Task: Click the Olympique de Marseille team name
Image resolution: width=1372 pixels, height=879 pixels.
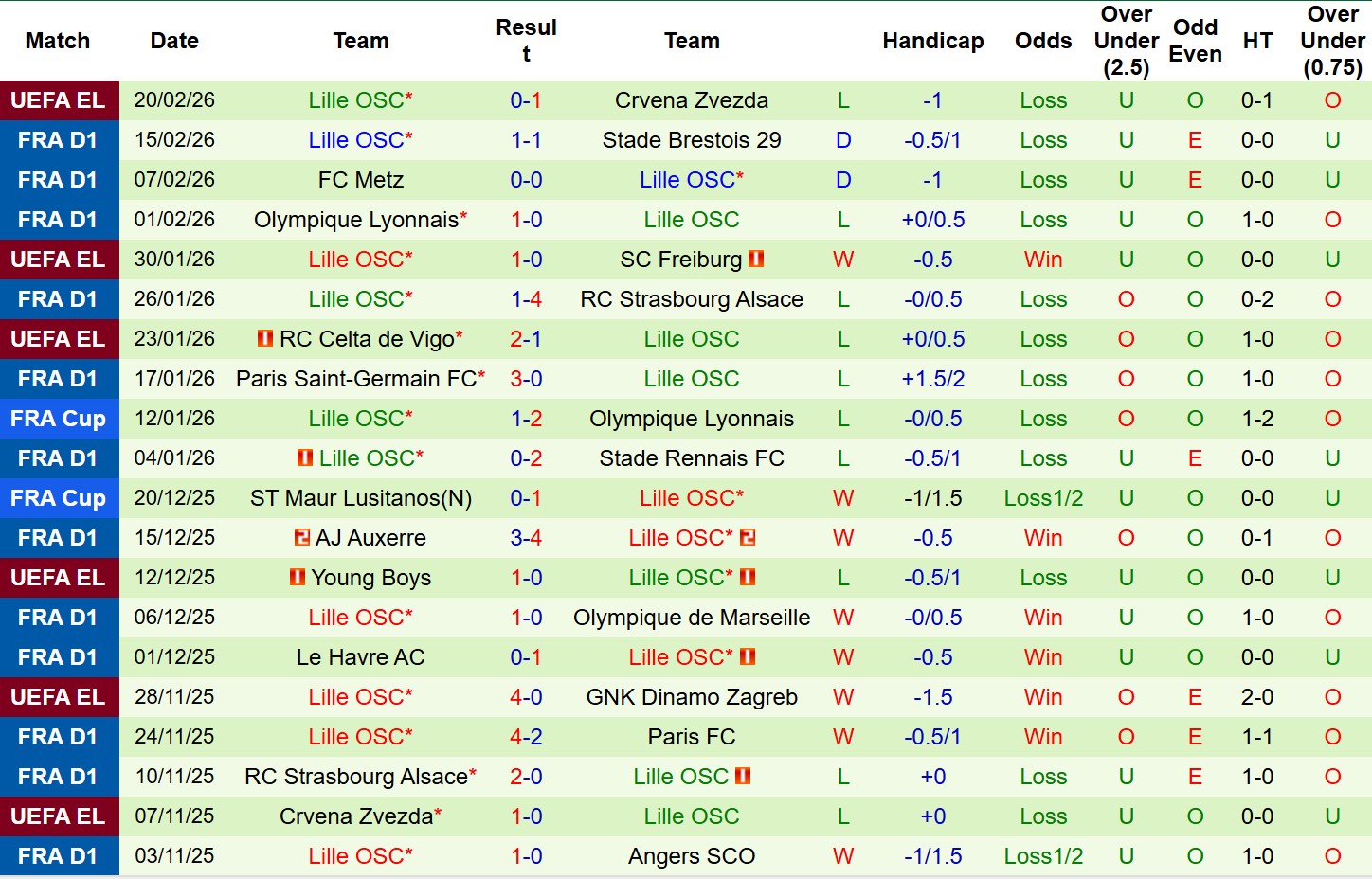Action: (692, 618)
